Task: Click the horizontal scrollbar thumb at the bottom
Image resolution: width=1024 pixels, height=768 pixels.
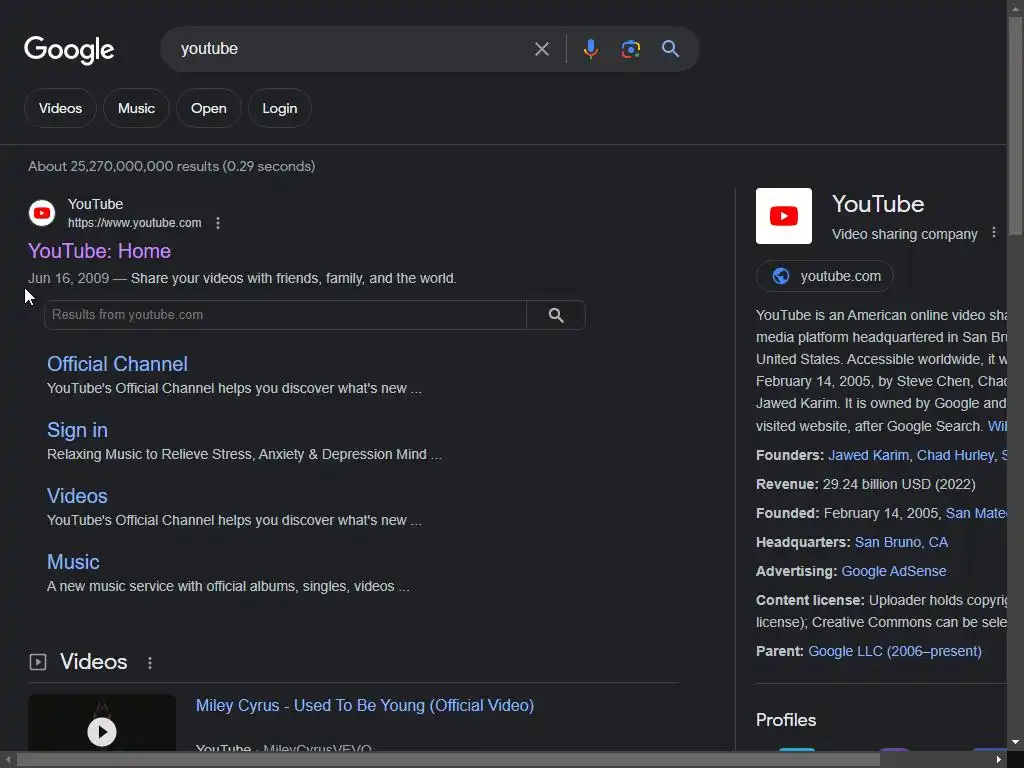Action: pyautogui.click(x=448, y=760)
